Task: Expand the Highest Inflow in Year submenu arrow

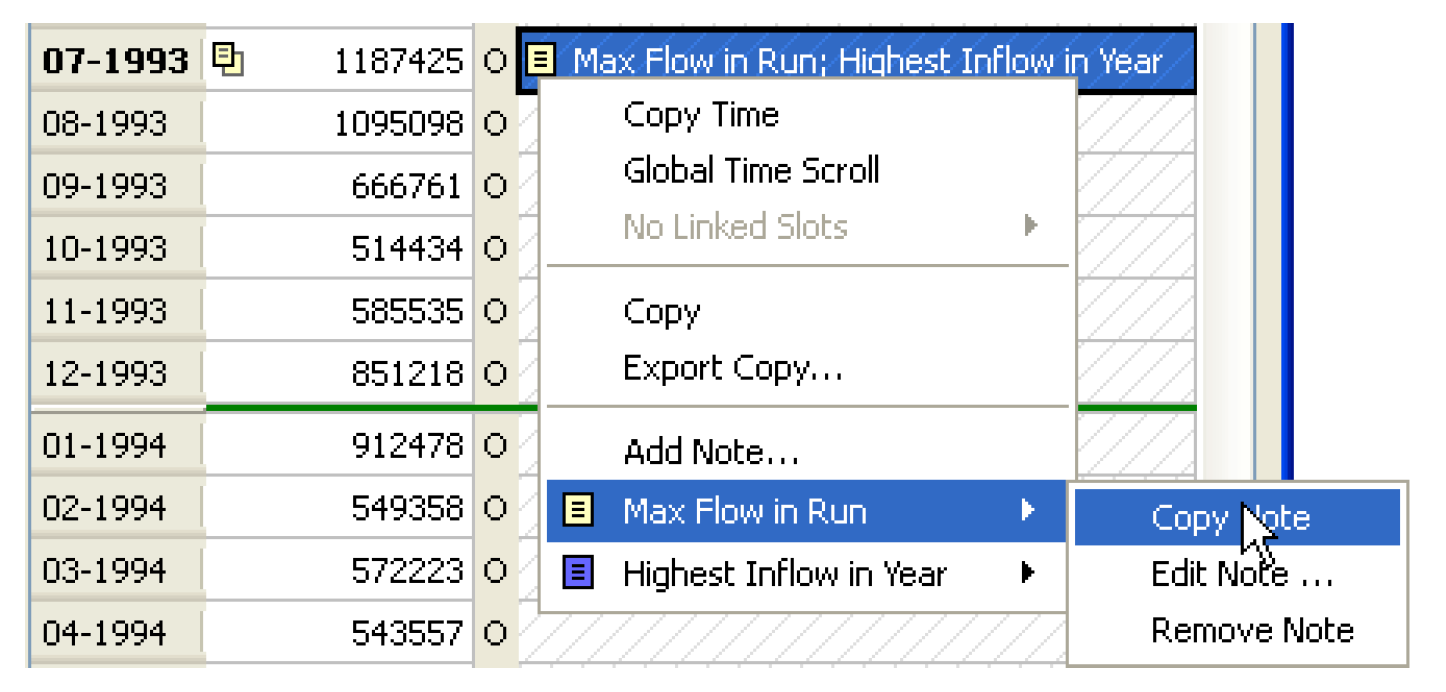Action: [1028, 574]
